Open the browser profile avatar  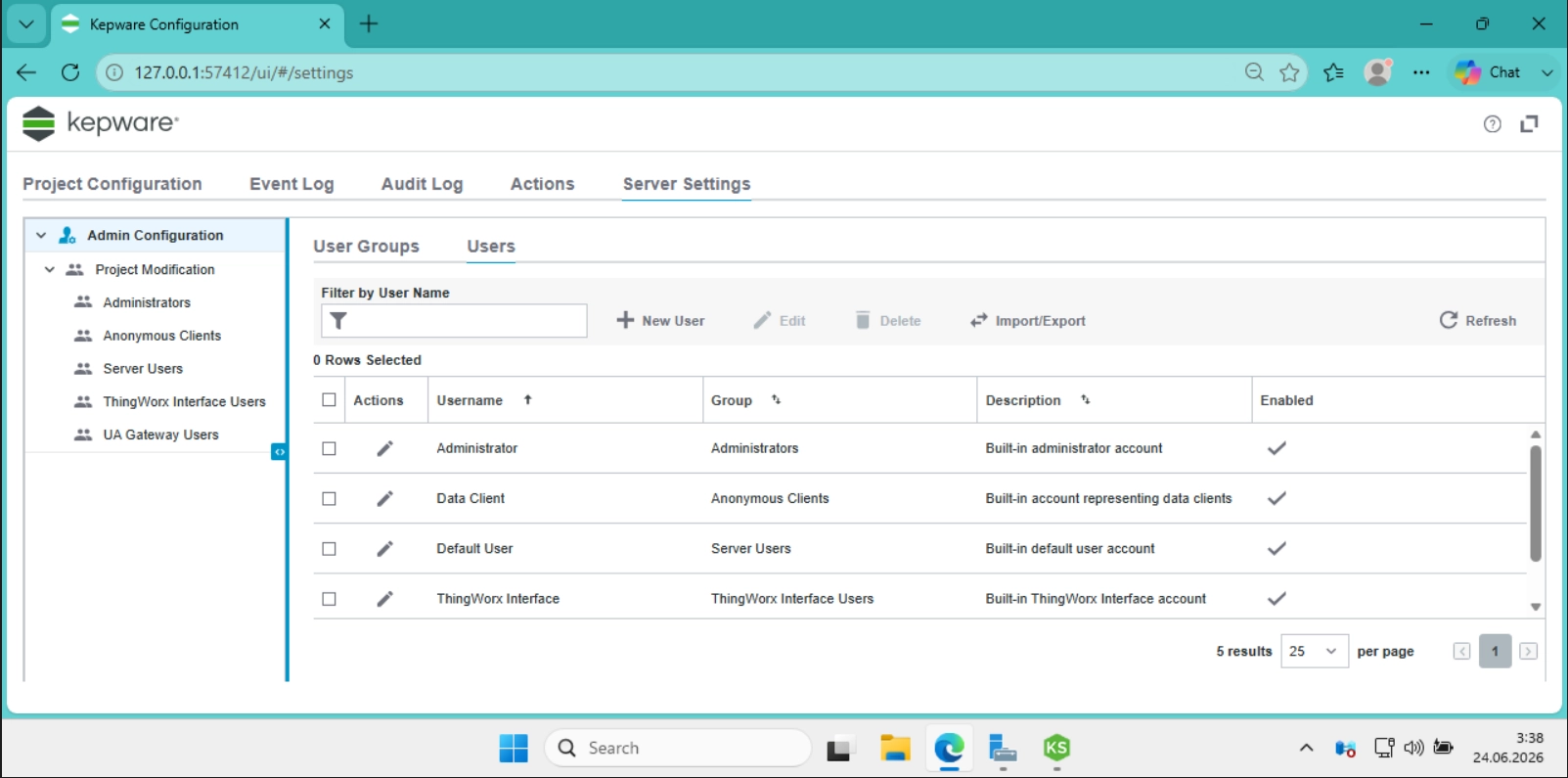[x=1378, y=72]
